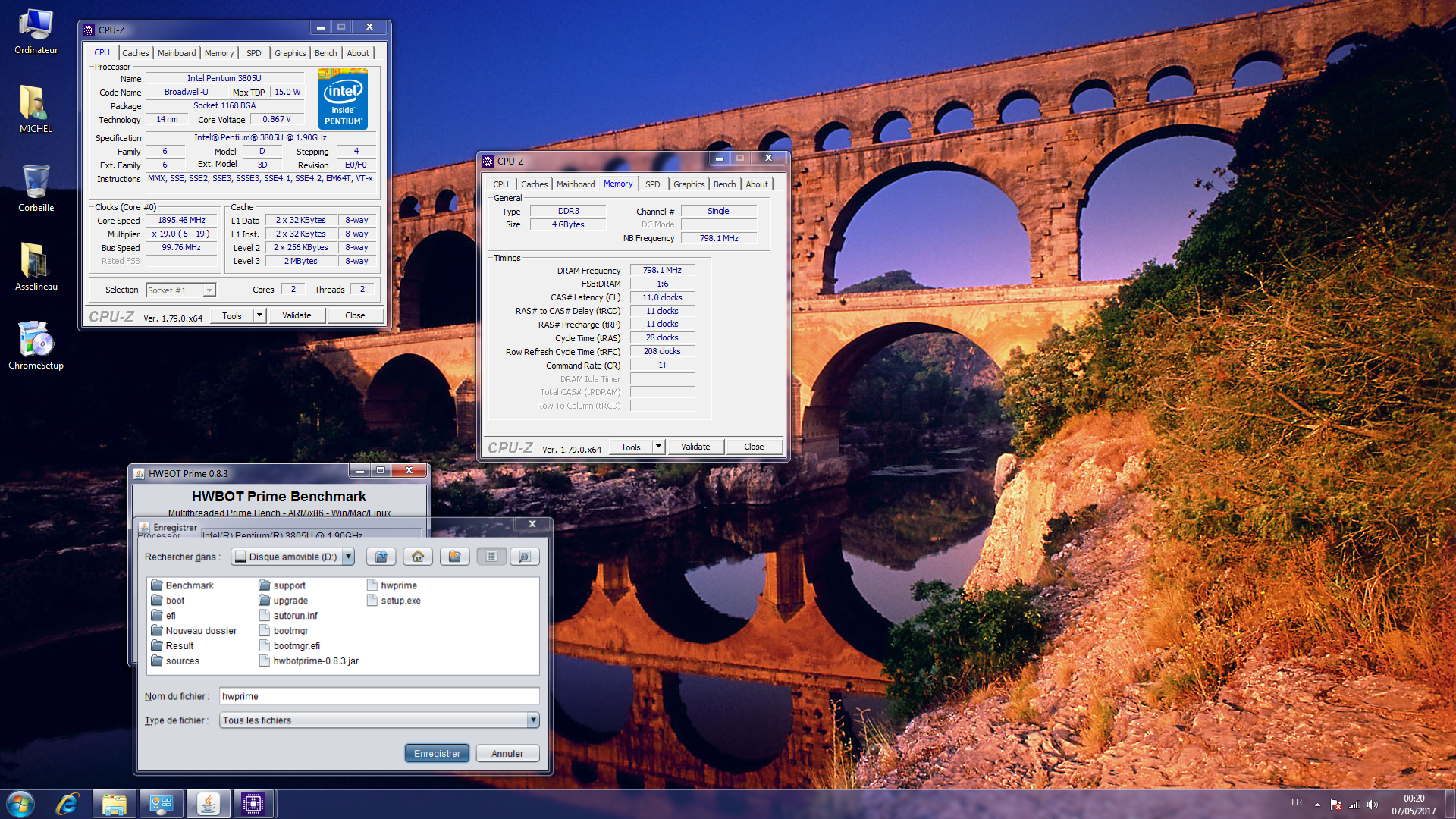1456x819 pixels.
Task: Select the bootmgr file in list
Action: pyautogui.click(x=284, y=631)
